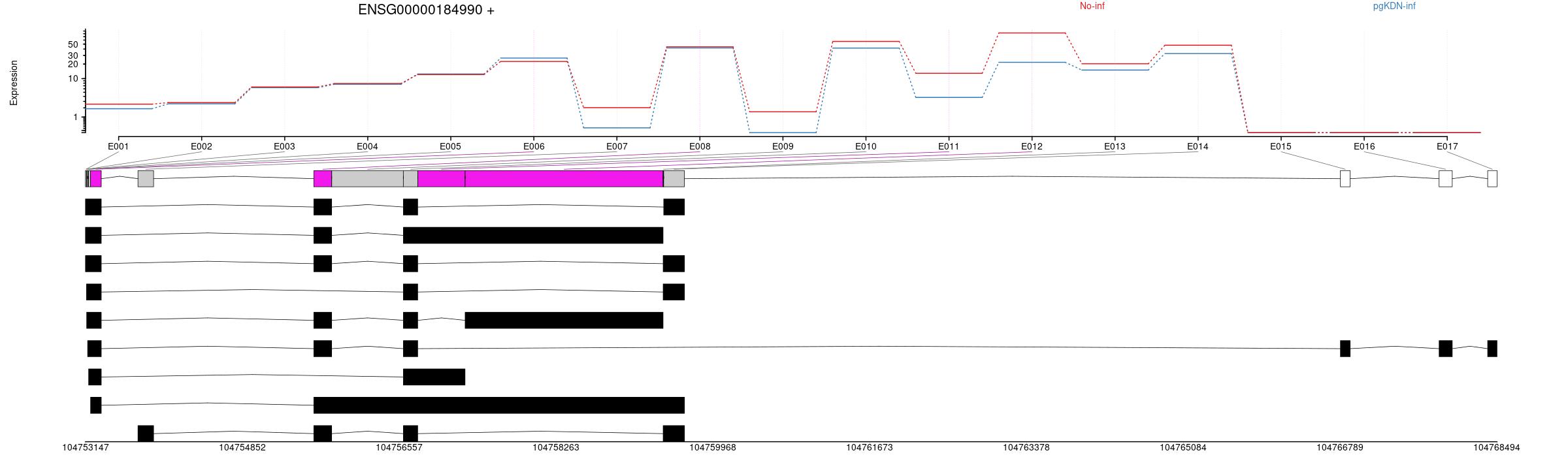Click exon label E001
Viewport: 1568px width, 457px height.
[x=118, y=146]
